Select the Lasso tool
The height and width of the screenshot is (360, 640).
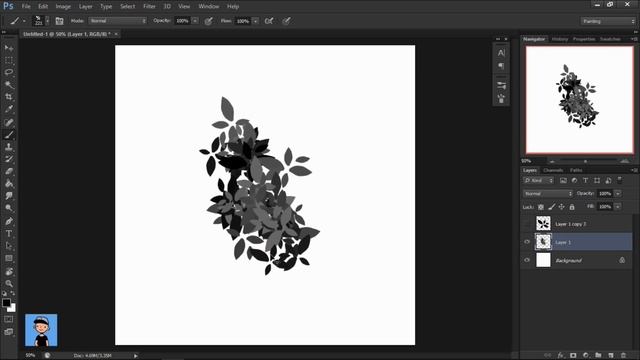coord(9,72)
